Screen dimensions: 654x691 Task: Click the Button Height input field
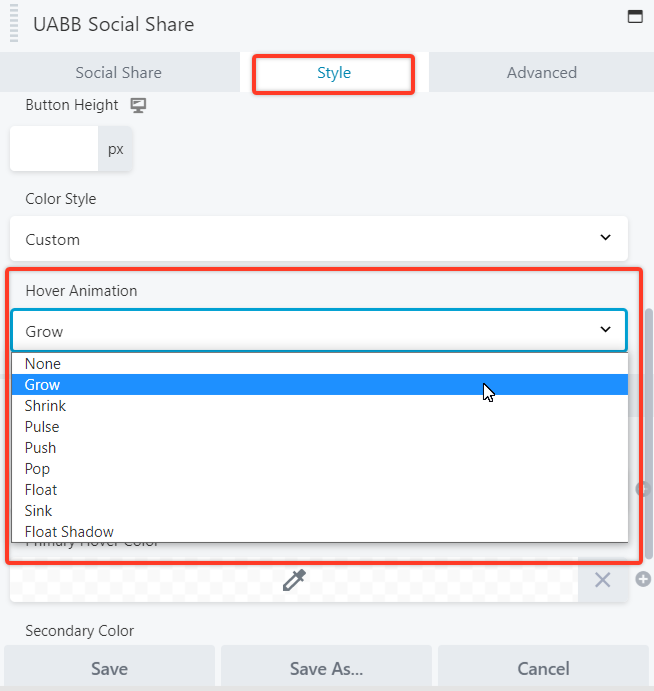pos(55,149)
